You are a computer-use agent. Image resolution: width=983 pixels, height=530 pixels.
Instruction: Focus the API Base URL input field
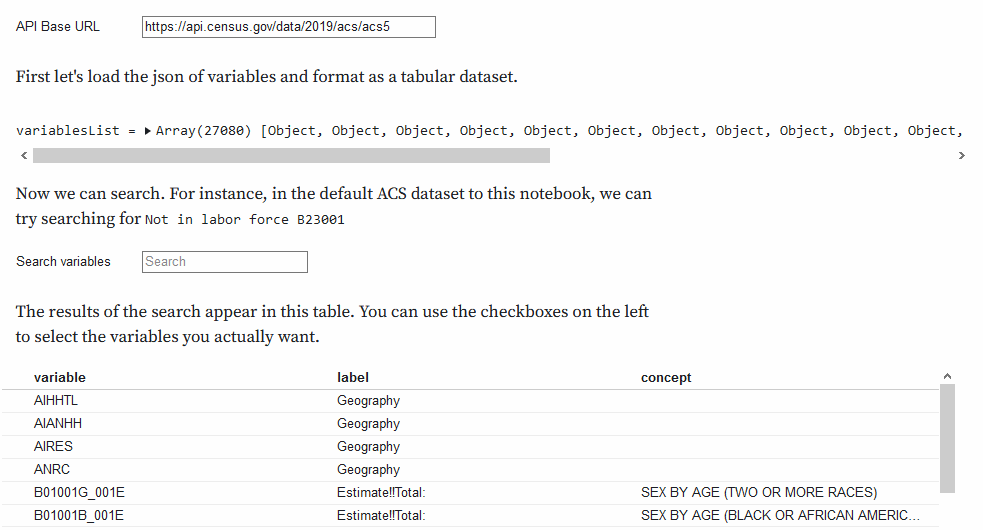[x=288, y=27]
